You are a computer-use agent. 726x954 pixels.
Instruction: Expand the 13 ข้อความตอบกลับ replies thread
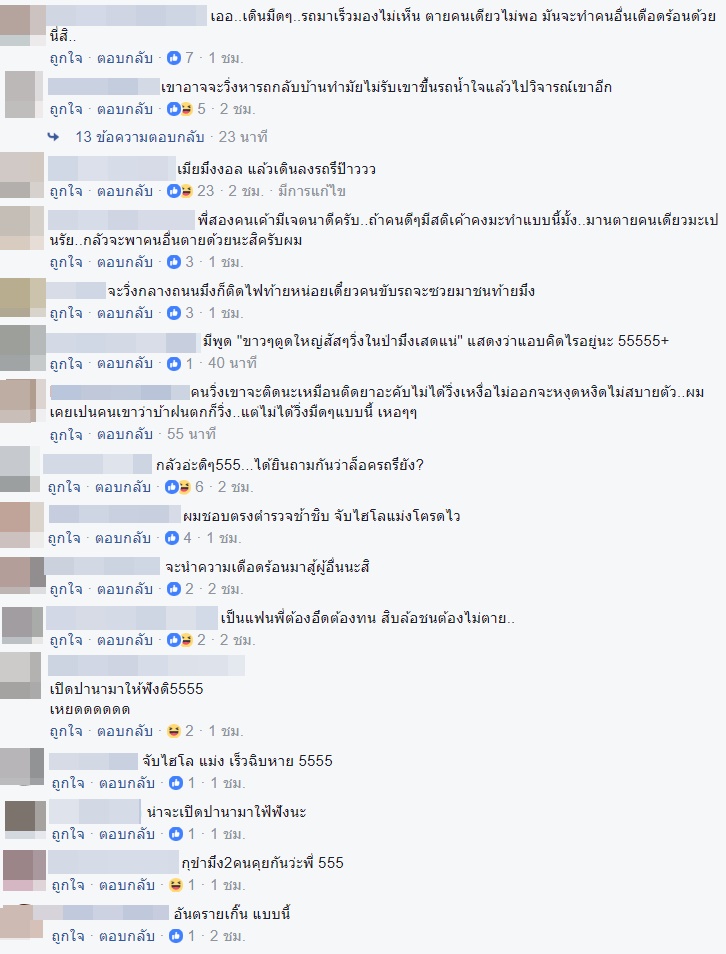tap(139, 137)
